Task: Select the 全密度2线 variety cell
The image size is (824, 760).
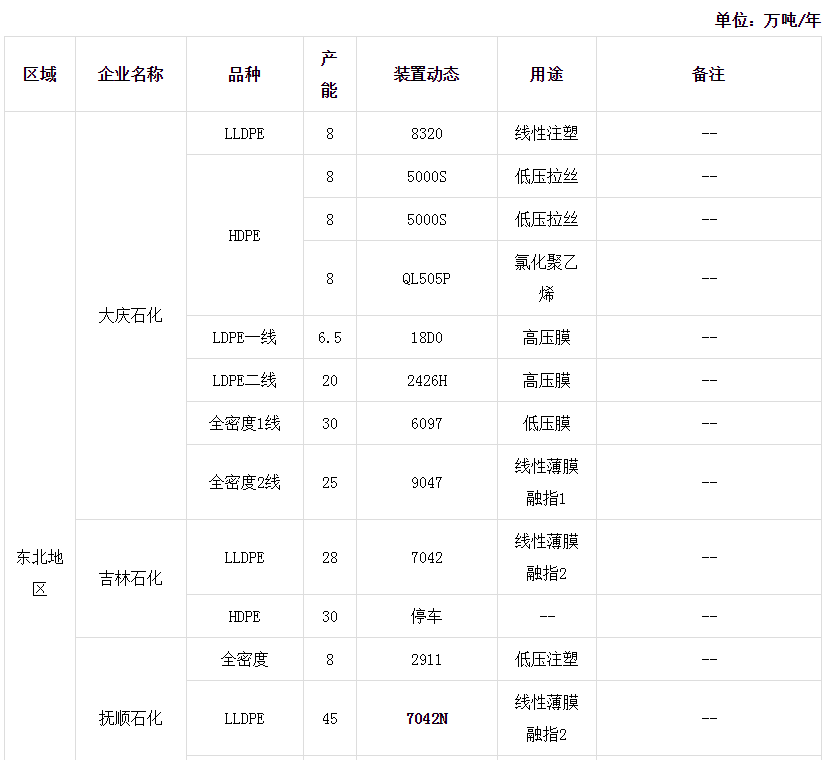Action: coord(244,482)
